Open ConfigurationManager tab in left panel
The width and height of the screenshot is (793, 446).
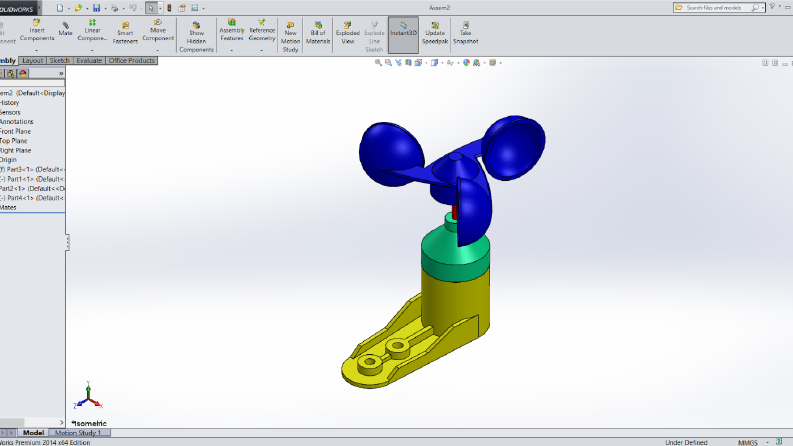(x=11, y=73)
